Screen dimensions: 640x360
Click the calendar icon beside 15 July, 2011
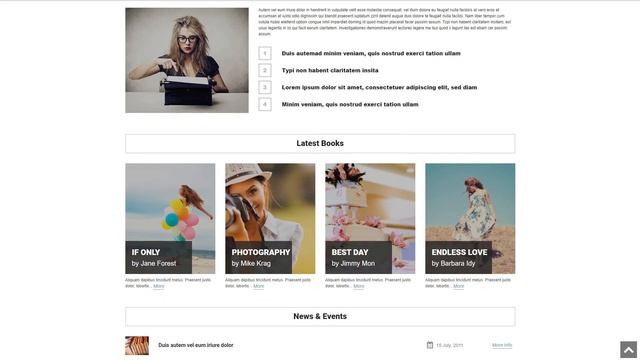coord(430,345)
